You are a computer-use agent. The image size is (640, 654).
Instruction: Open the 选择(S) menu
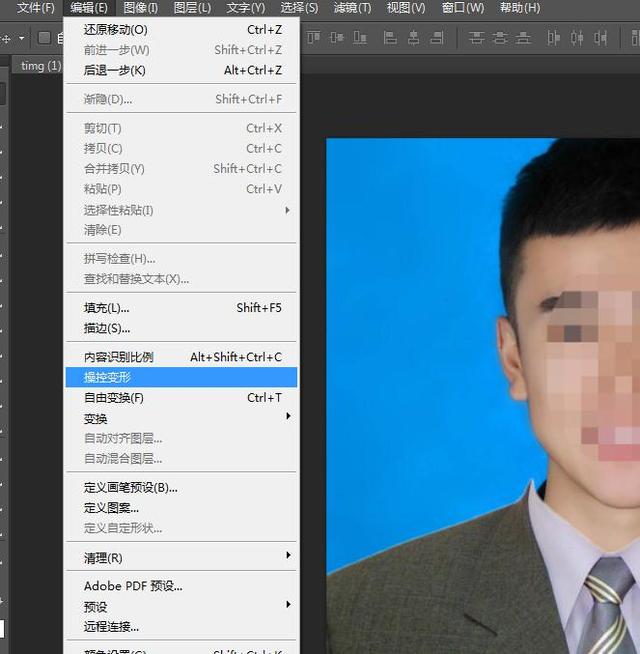coord(299,8)
